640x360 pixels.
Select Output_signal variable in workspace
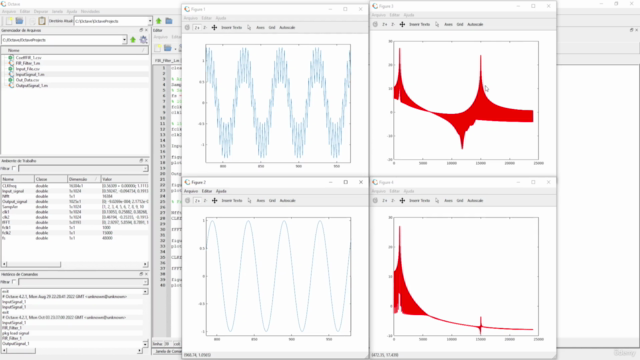(15, 202)
